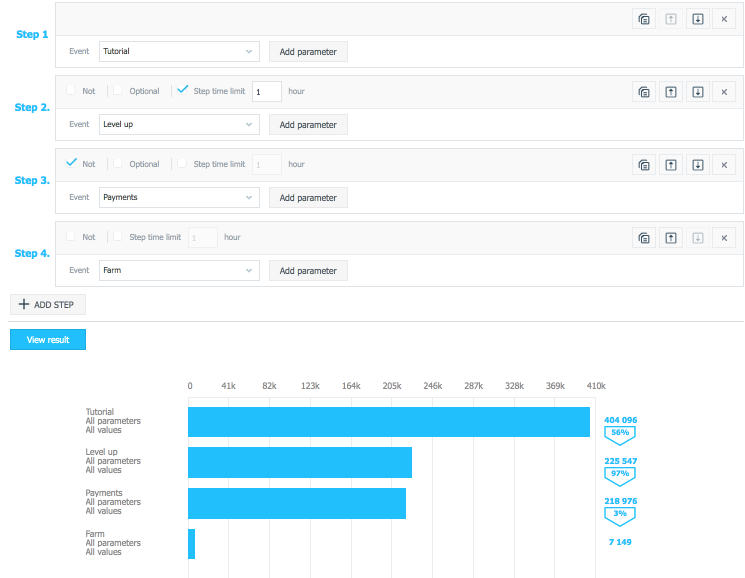Move Step 2 up with the arrow icon
The height and width of the screenshot is (578, 745).
(672, 92)
